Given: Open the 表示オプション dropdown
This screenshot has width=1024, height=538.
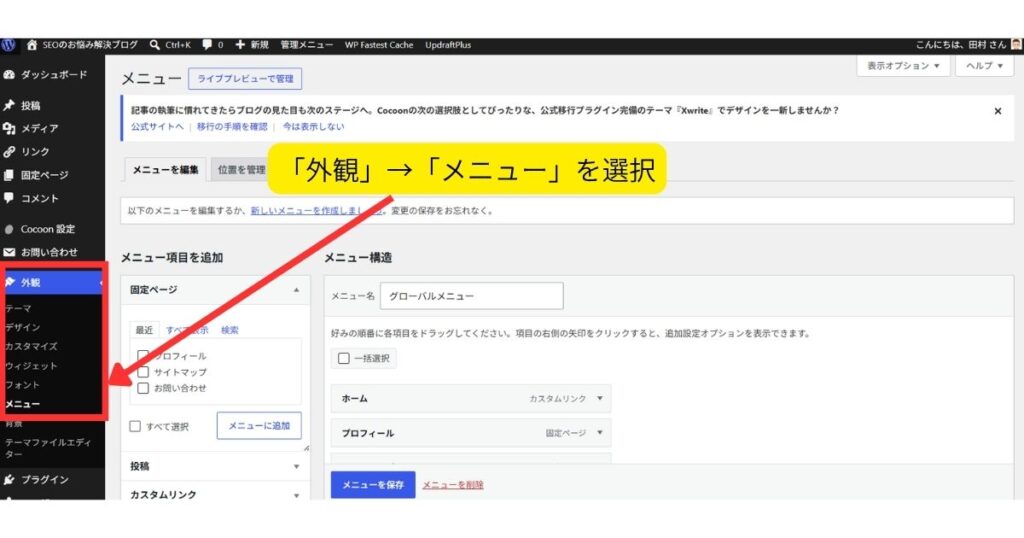Looking at the screenshot, I should (x=903, y=66).
